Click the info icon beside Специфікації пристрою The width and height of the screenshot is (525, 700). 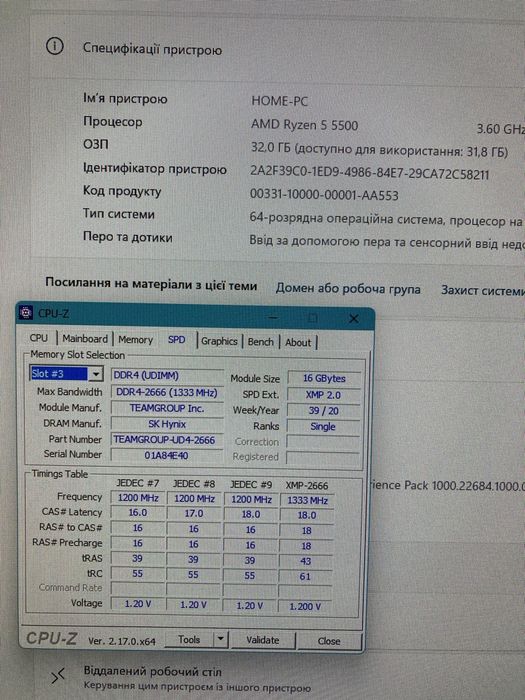pos(55,46)
